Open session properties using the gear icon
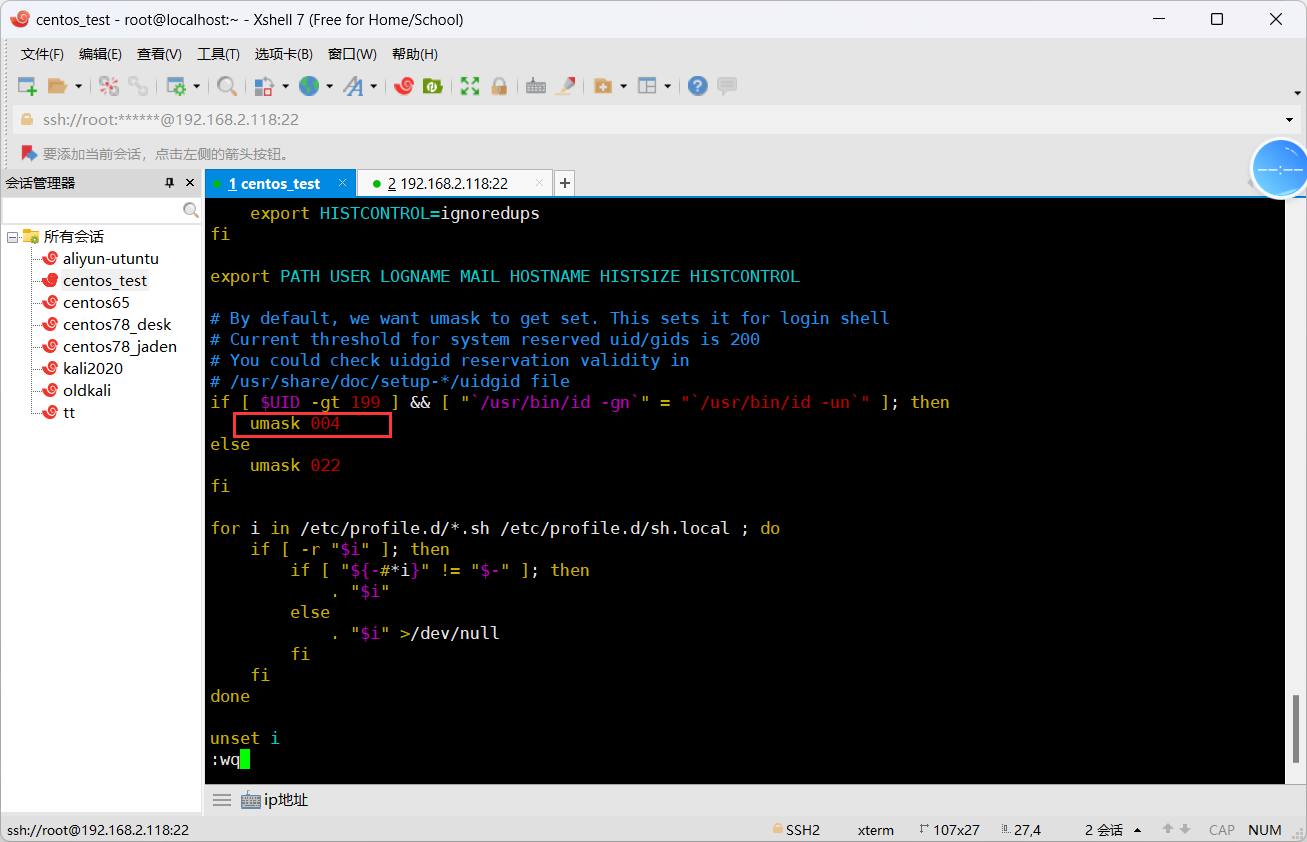 pos(176,86)
